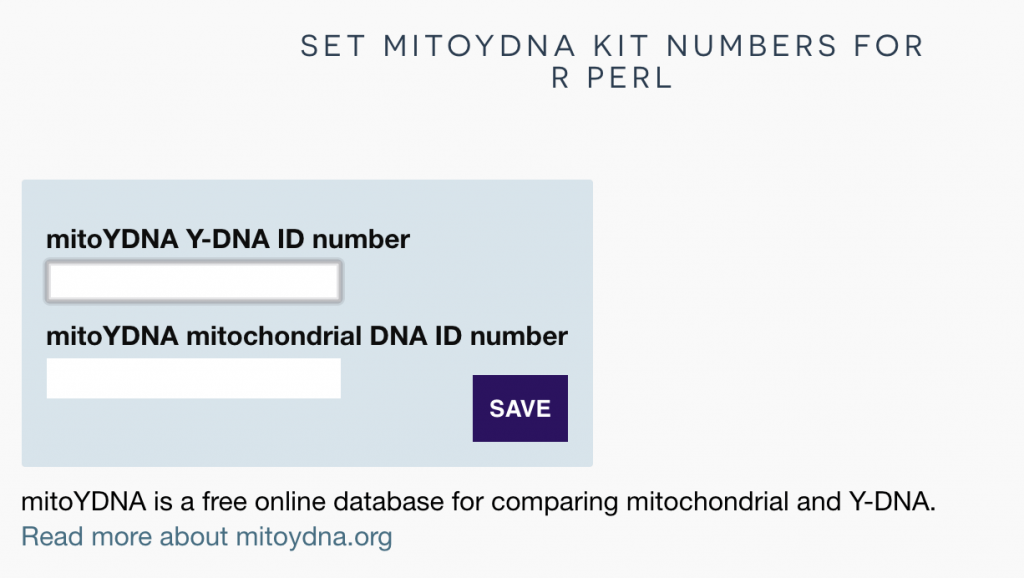Open the 'Read more about mitoydna.org' link

pos(210,536)
